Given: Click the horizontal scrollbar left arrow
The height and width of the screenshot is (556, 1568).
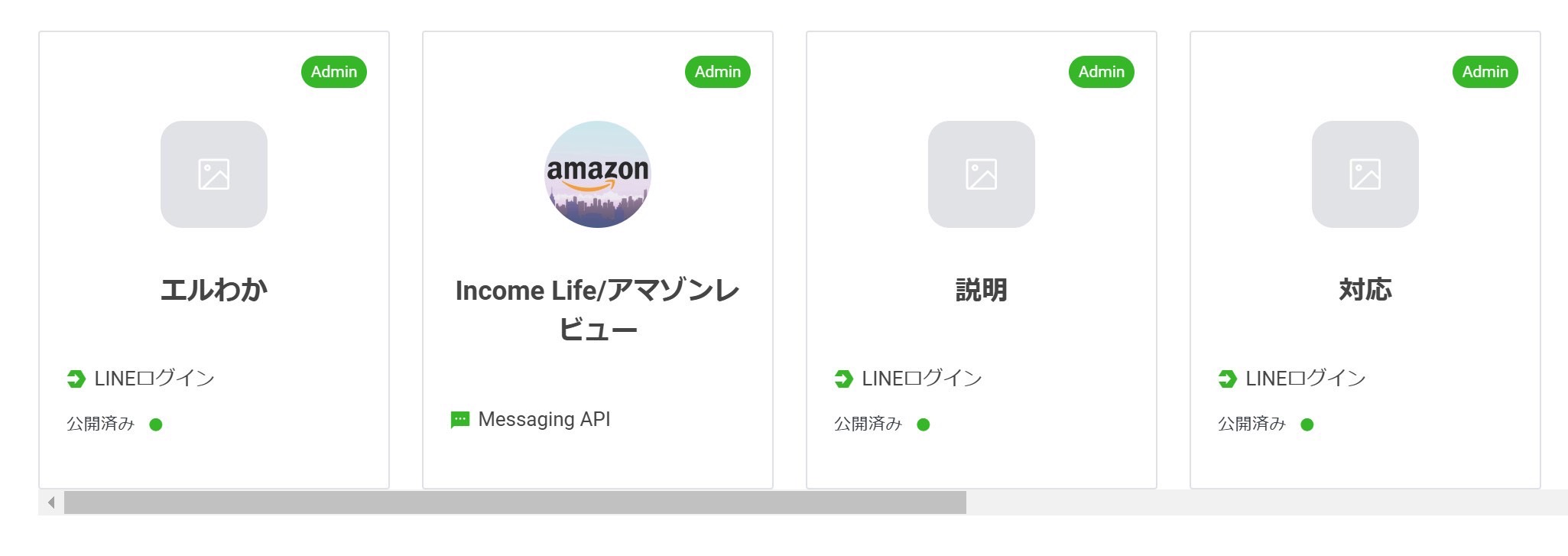Looking at the screenshot, I should pos(51,502).
